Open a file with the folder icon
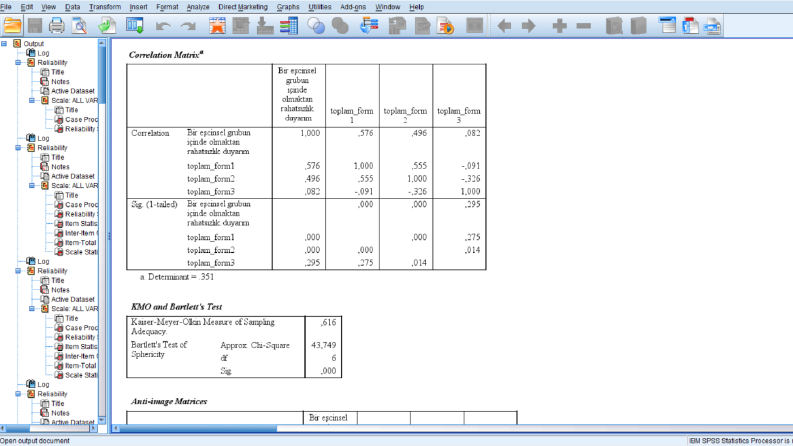This screenshot has width=793, height=446. click(12, 26)
